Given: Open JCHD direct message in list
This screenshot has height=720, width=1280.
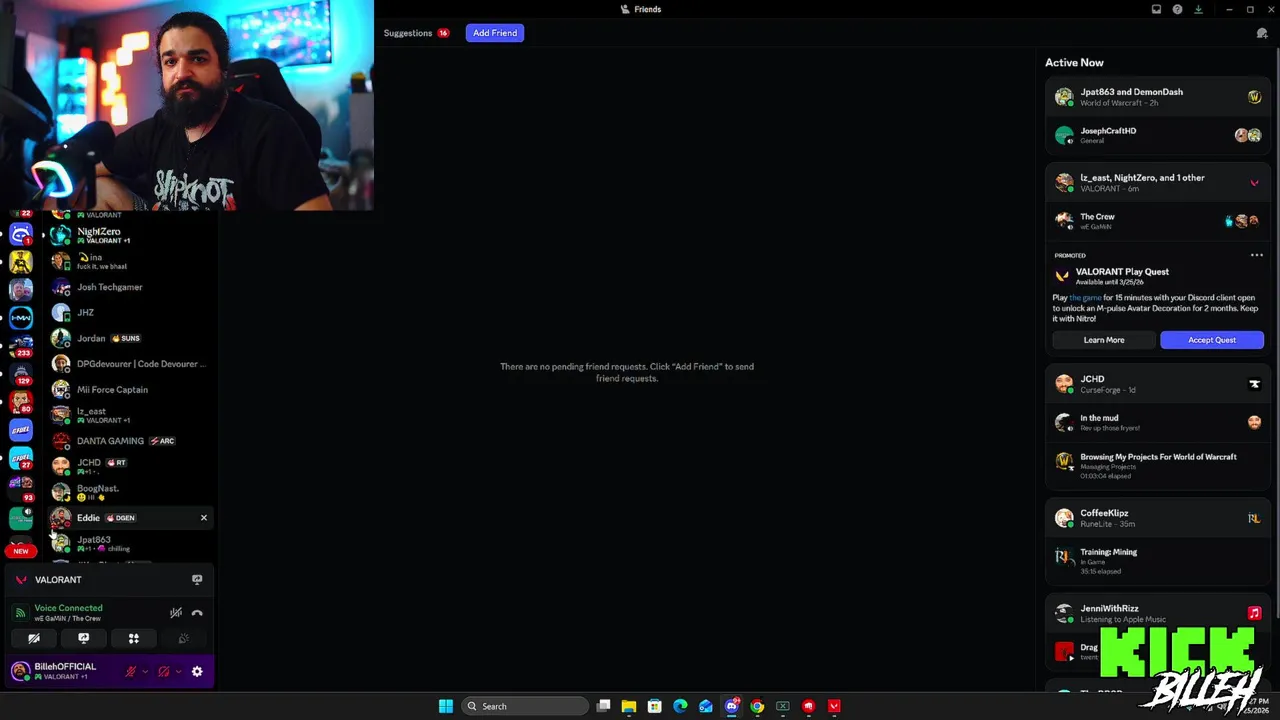Looking at the screenshot, I should [130, 466].
